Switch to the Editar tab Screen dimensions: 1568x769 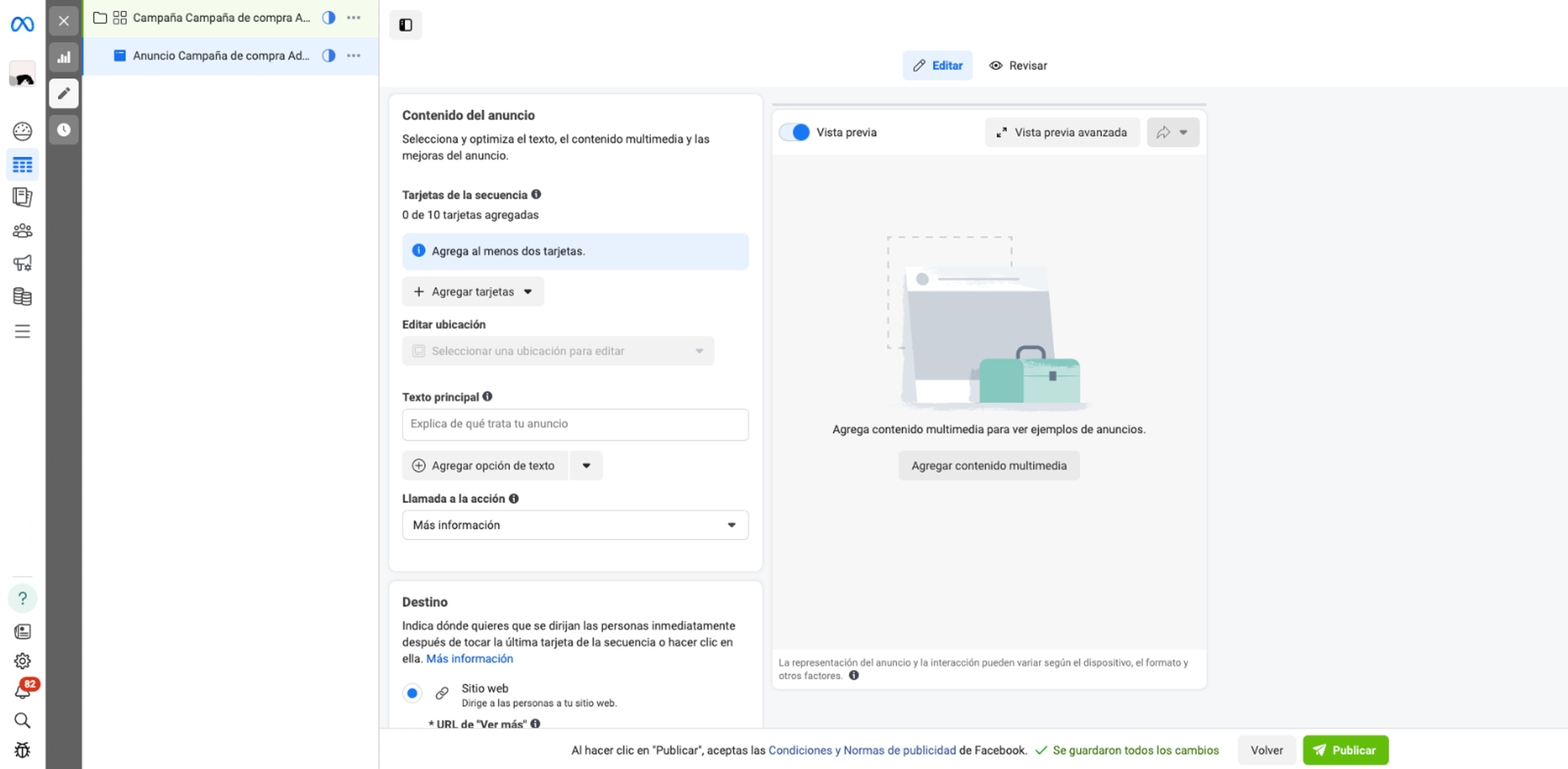pyautogui.click(x=938, y=66)
